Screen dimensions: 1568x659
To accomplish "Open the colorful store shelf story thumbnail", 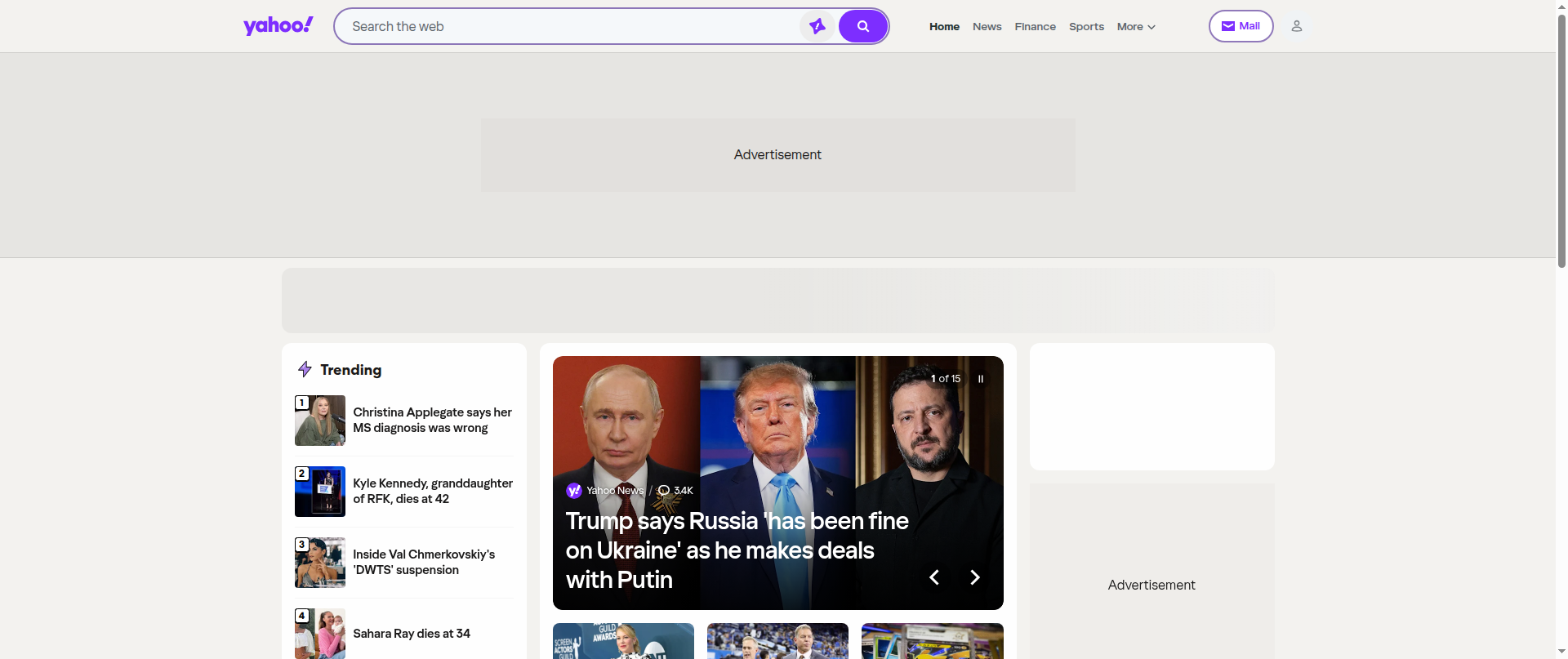I will (x=932, y=641).
